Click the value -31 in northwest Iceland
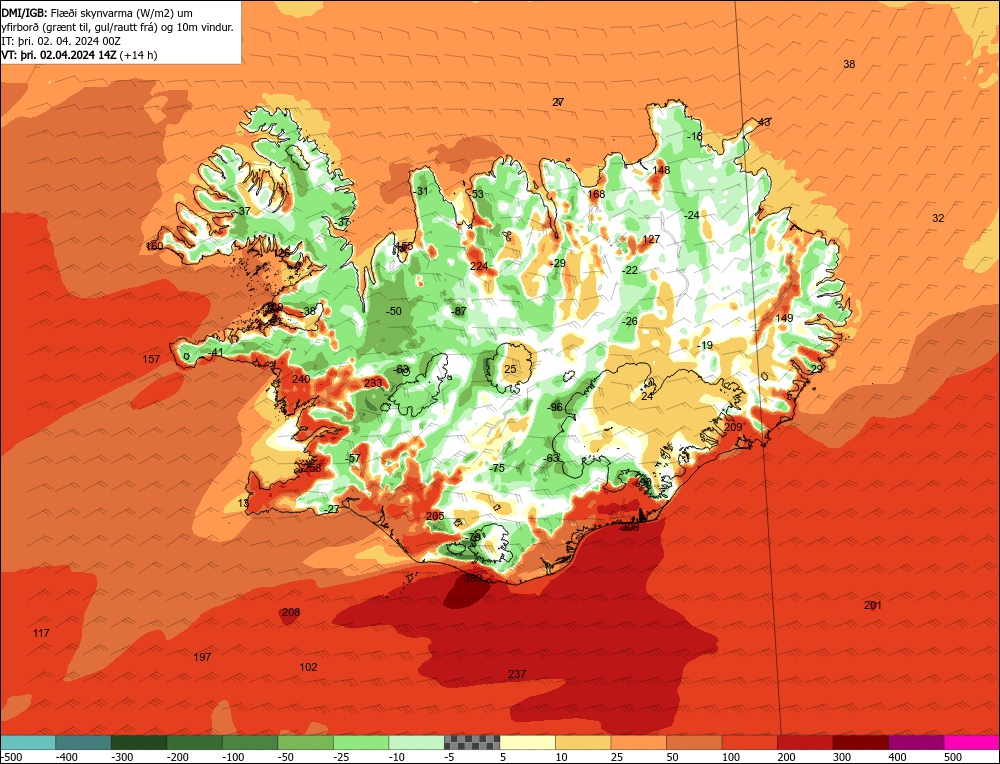 [x=421, y=191]
